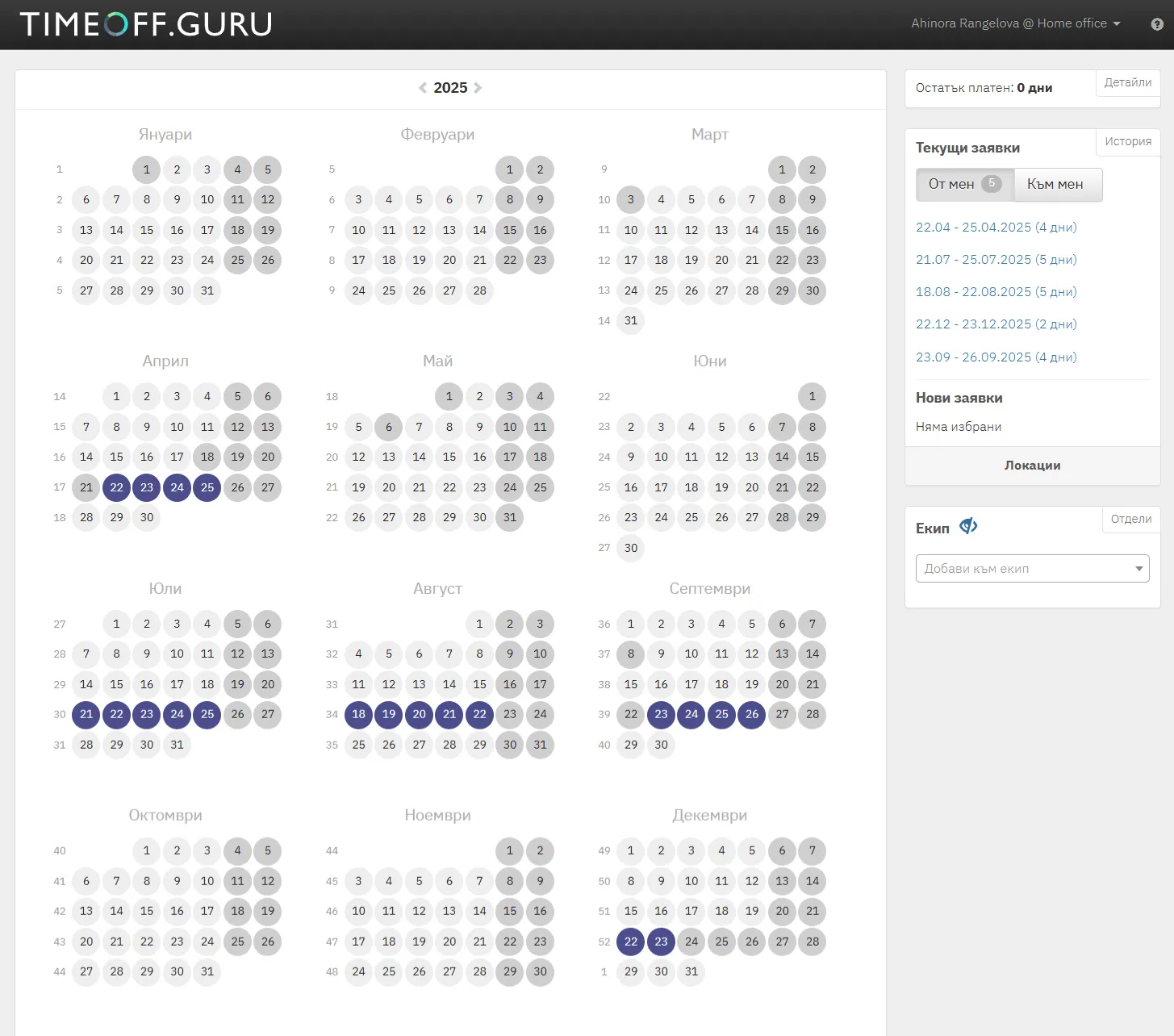Open the 'Детайли' tab
This screenshot has height=1036, width=1174.
pyautogui.click(x=1128, y=82)
